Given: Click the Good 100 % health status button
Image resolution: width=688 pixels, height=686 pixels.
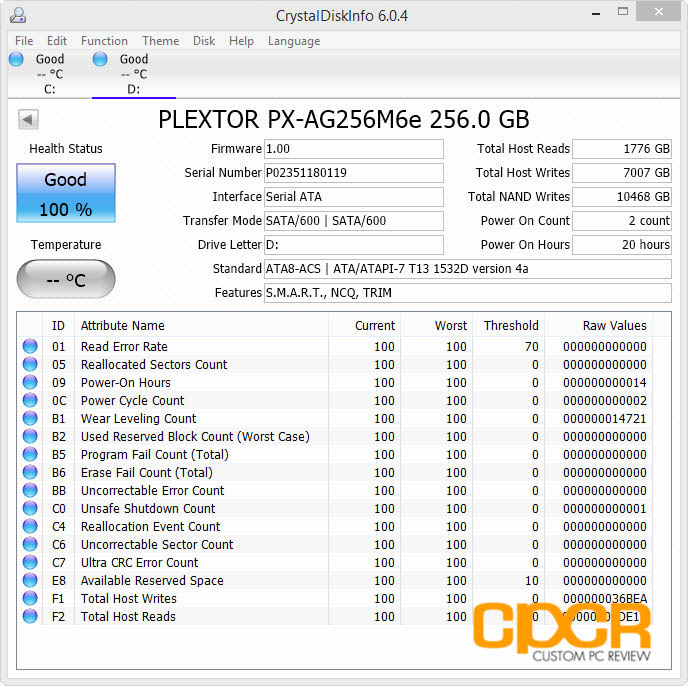Looking at the screenshot, I should [x=66, y=193].
